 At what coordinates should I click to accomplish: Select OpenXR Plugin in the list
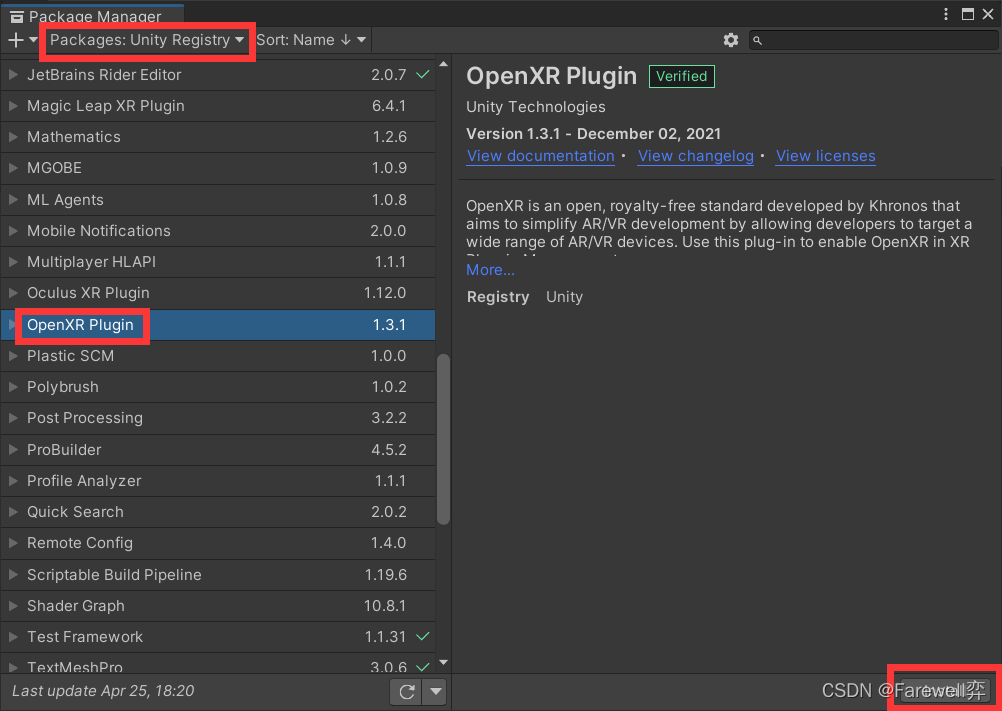[217, 325]
